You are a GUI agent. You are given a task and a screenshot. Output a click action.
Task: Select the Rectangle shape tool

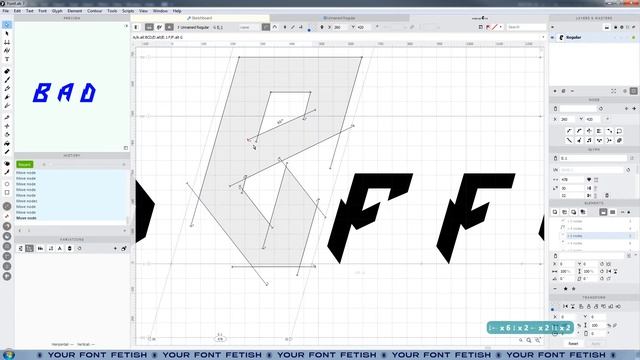[7, 192]
